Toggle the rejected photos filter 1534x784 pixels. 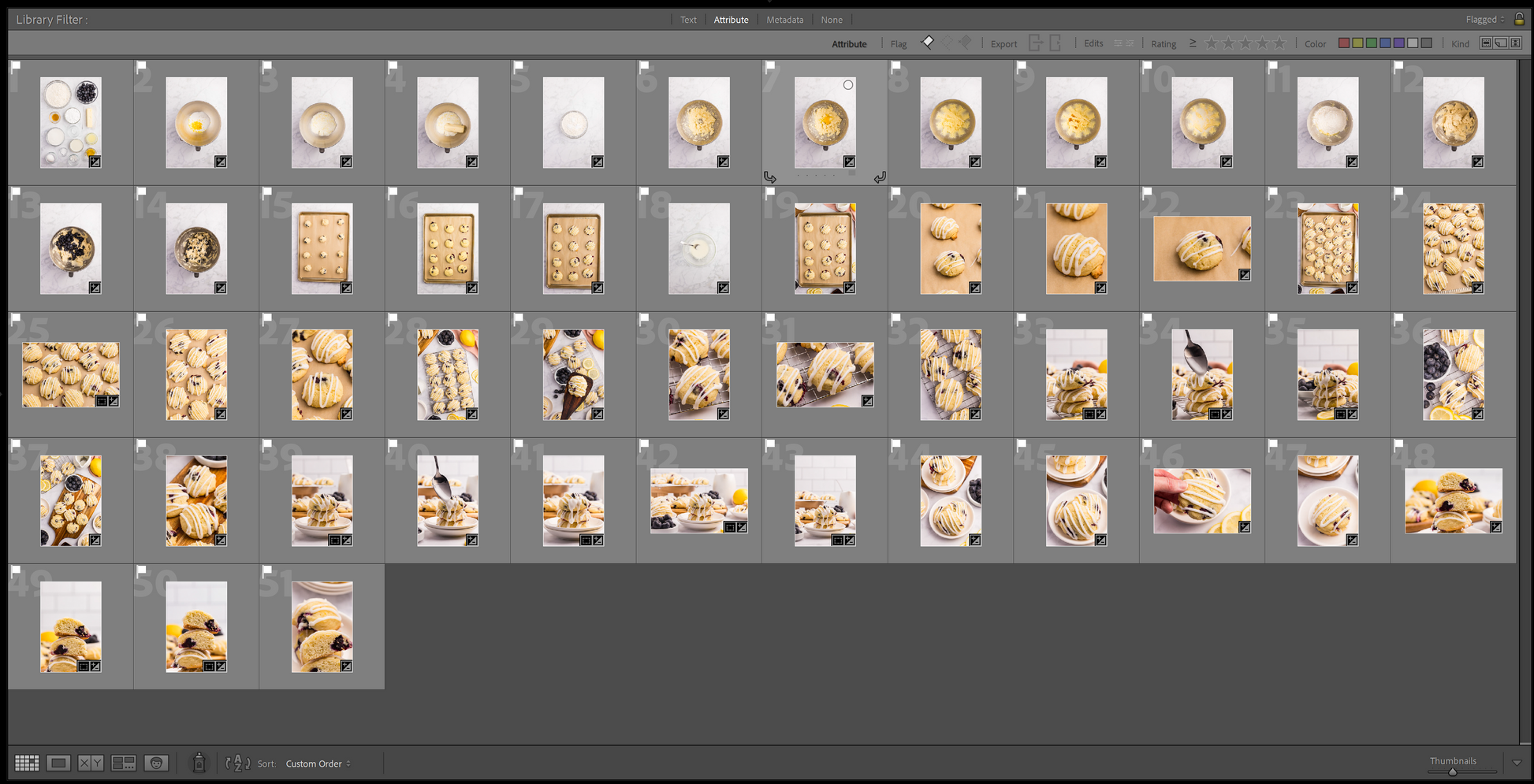965,43
